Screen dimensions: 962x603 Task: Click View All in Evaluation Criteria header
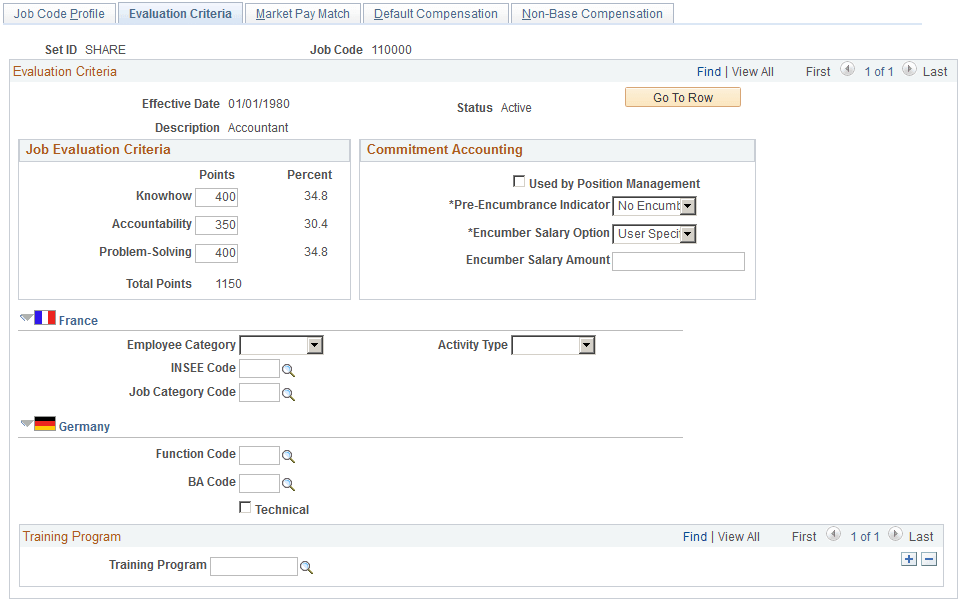pyautogui.click(x=752, y=71)
